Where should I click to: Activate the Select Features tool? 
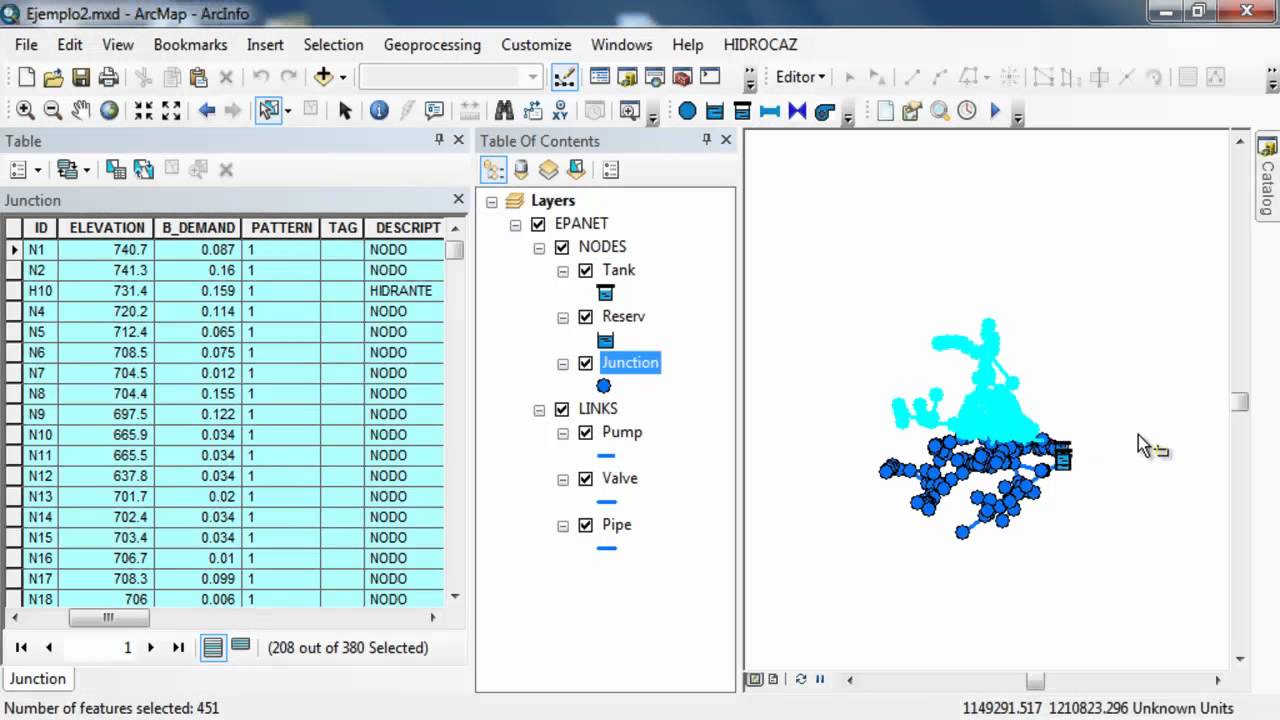click(268, 111)
